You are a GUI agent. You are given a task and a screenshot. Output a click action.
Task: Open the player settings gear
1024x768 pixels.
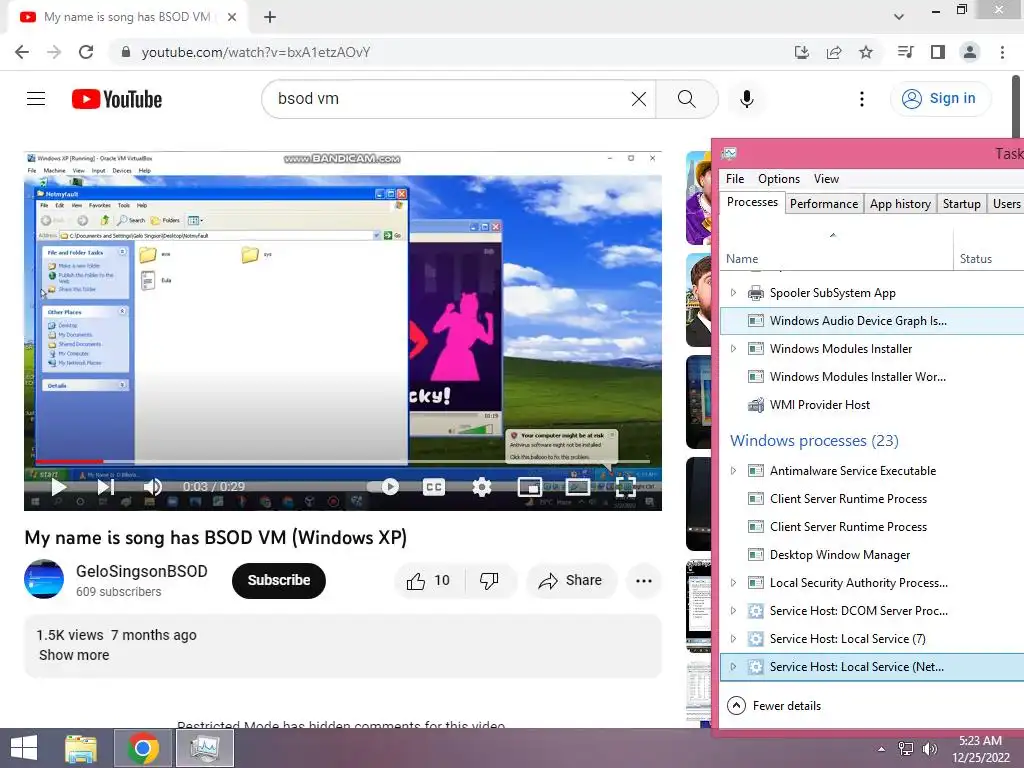[481, 487]
